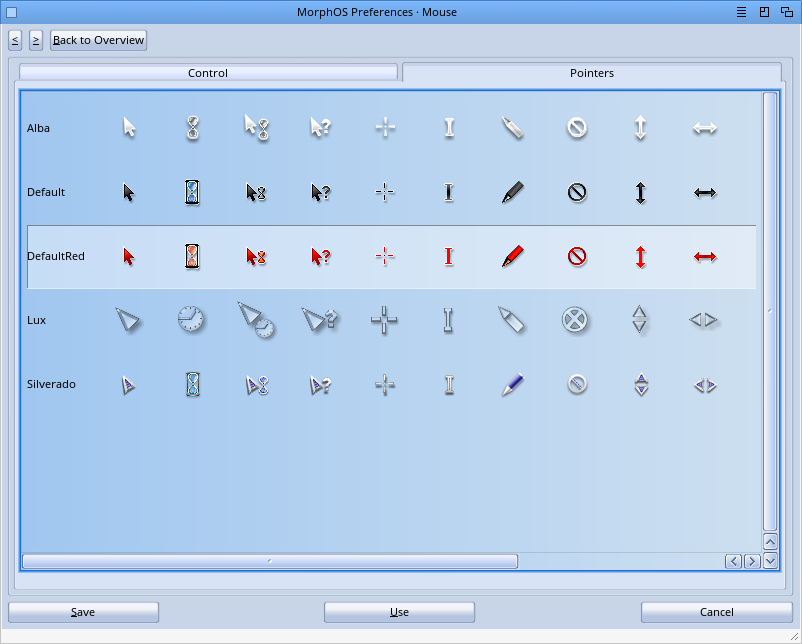Select the Lux triangle arrow pointer
802x644 pixels.
127,320
